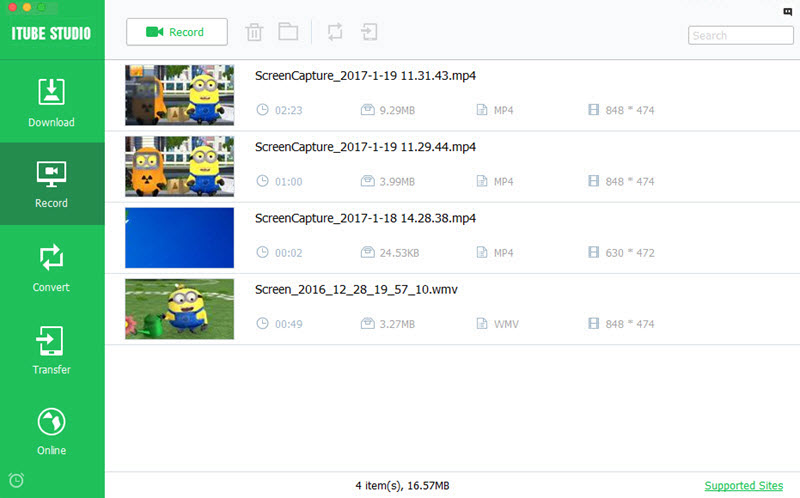Click the size icon beside 9.29MB

pyautogui.click(x=367, y=109)
